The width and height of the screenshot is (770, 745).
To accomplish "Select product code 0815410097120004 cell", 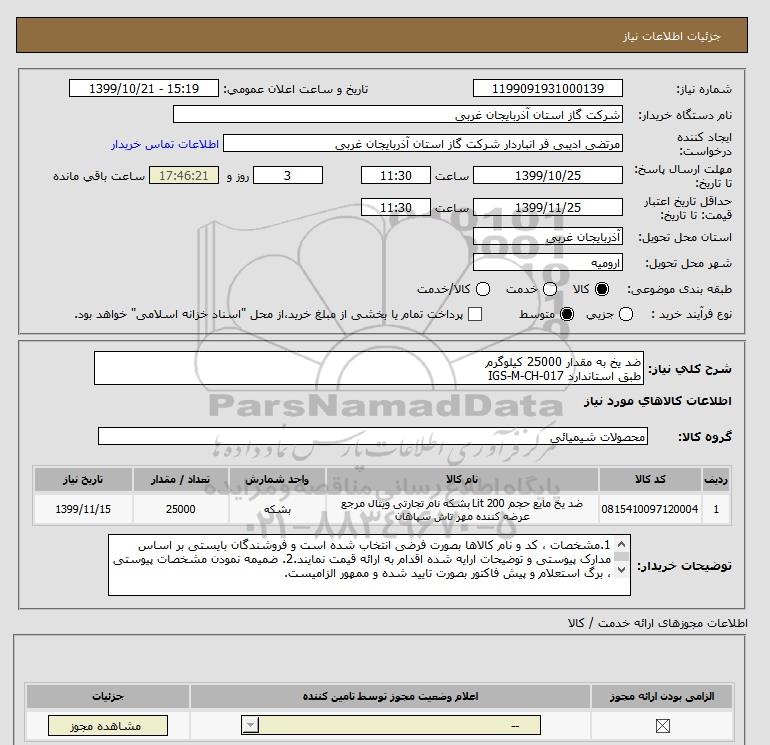I will click(650, 509).
